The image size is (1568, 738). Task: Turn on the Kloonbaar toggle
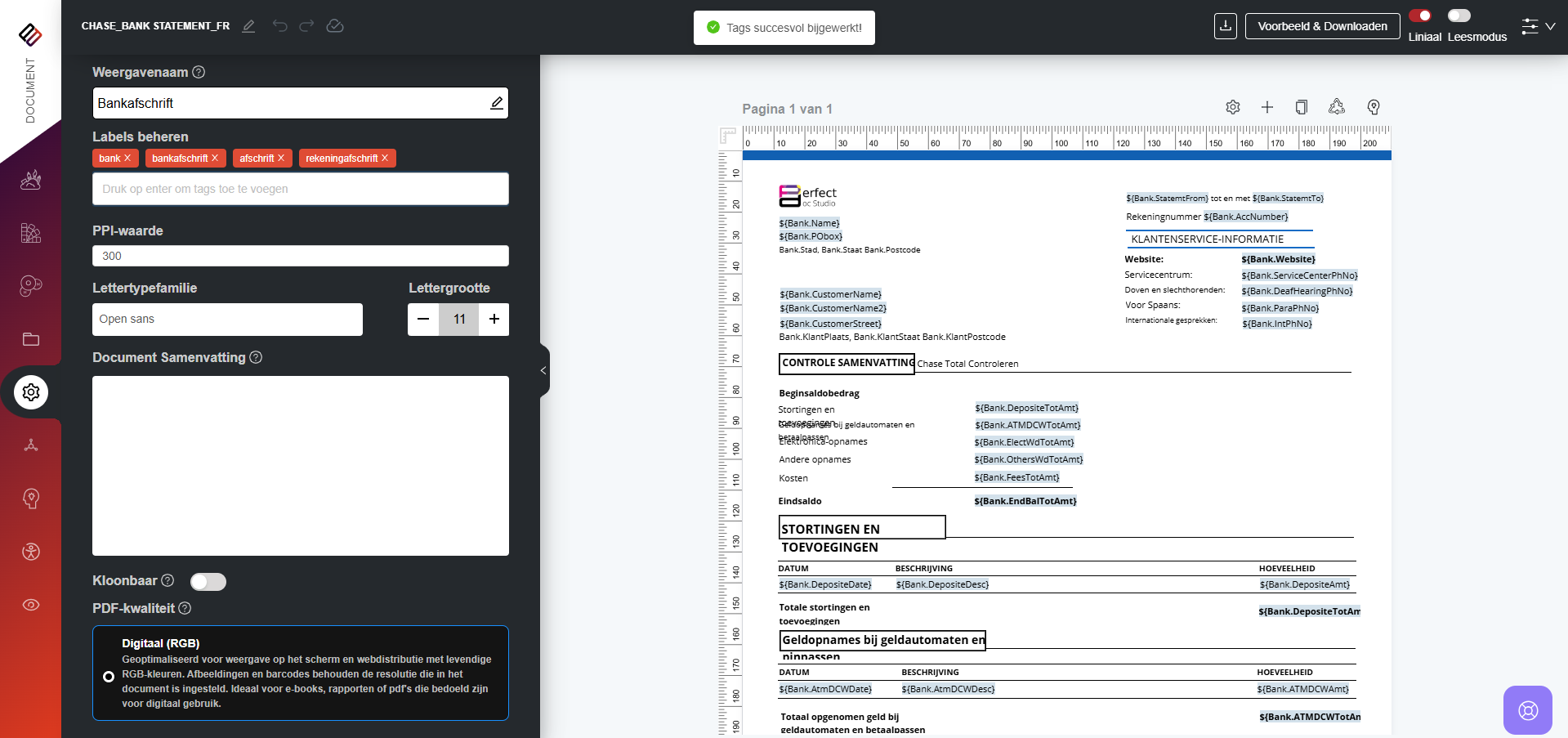click(208, 581)
